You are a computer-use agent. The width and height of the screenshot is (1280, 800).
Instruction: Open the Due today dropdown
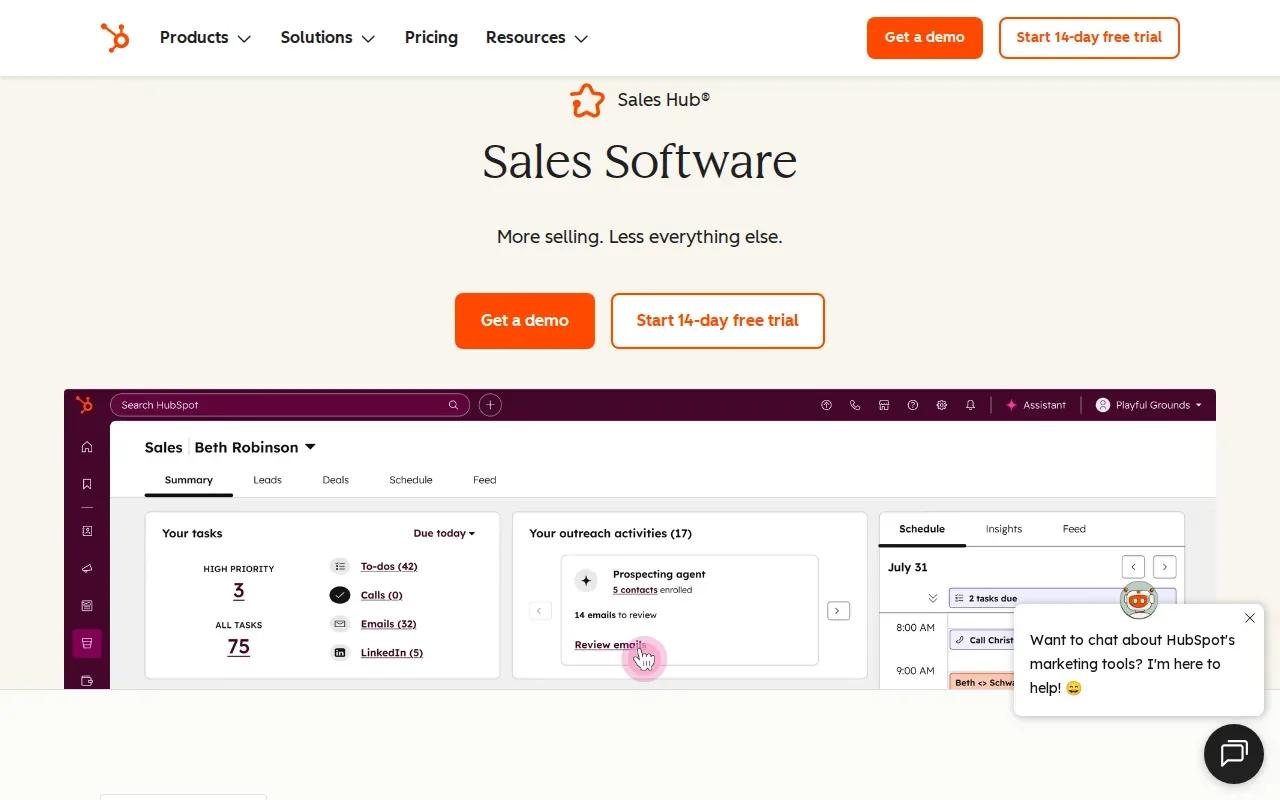444,534
